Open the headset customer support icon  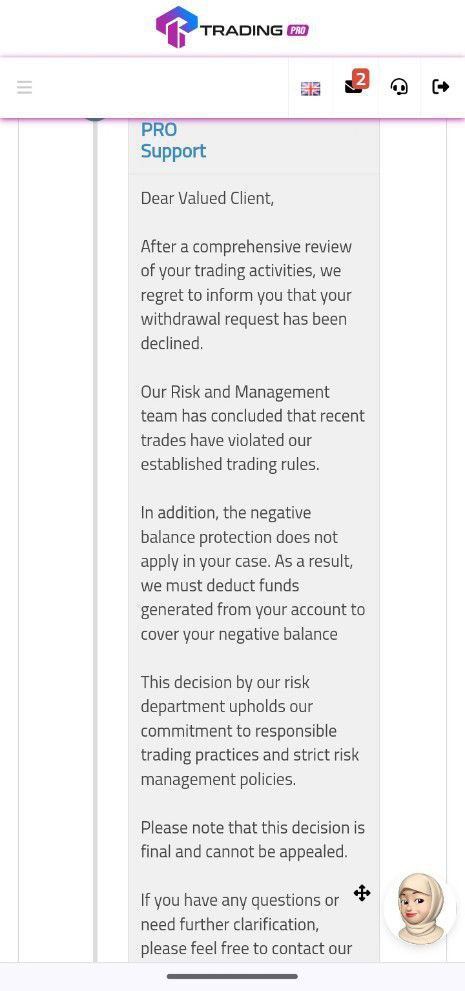coord(399,87)
